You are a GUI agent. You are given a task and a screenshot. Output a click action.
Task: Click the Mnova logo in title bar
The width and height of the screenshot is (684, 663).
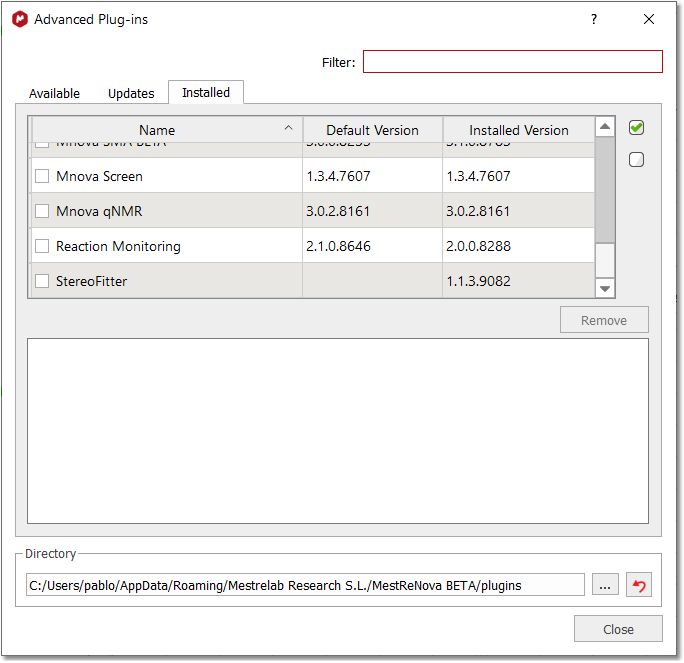20,19
